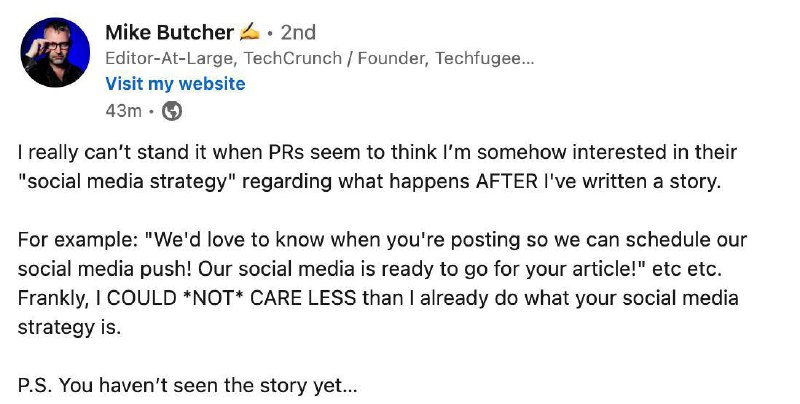
Task: Open Mike Butcher's profile photo
Action: [55, 52]
